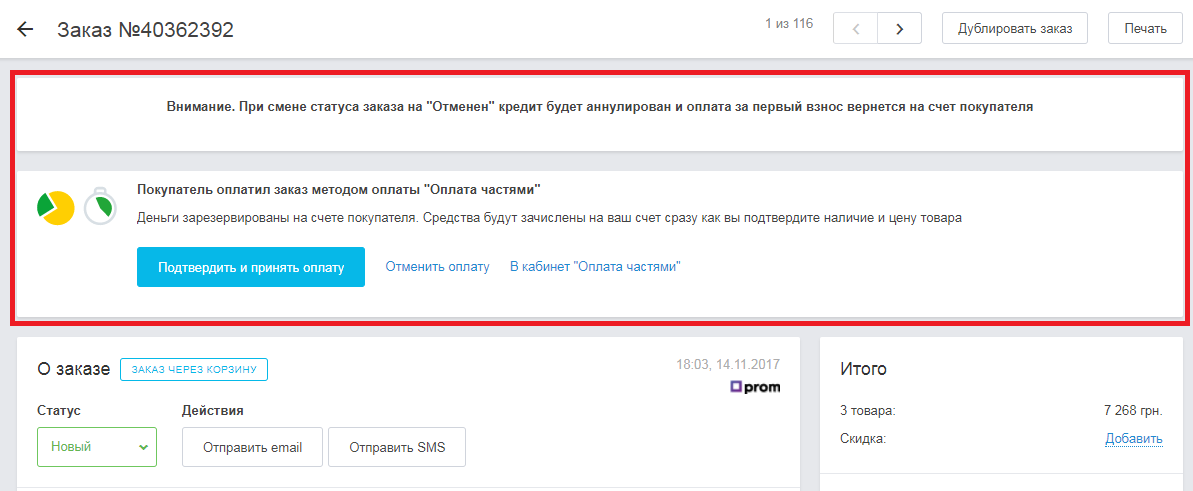Viewport: 1193px width, 491px height.
Task: Open previous order with left chevron
Action: [x=856, y=29]
